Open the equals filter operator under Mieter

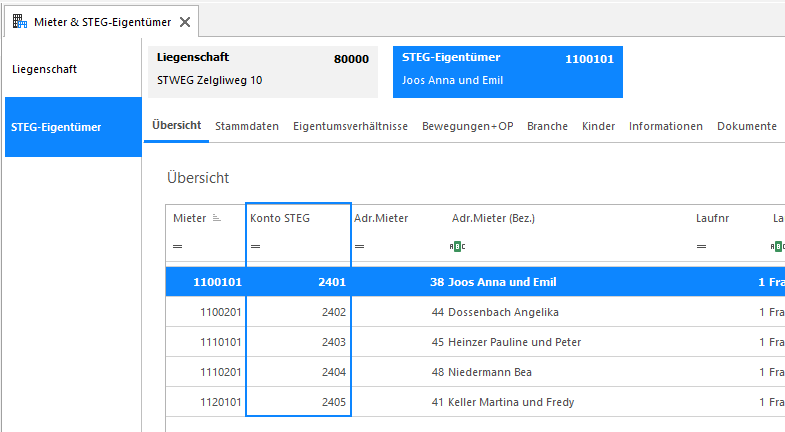click(x=178, y=246)
